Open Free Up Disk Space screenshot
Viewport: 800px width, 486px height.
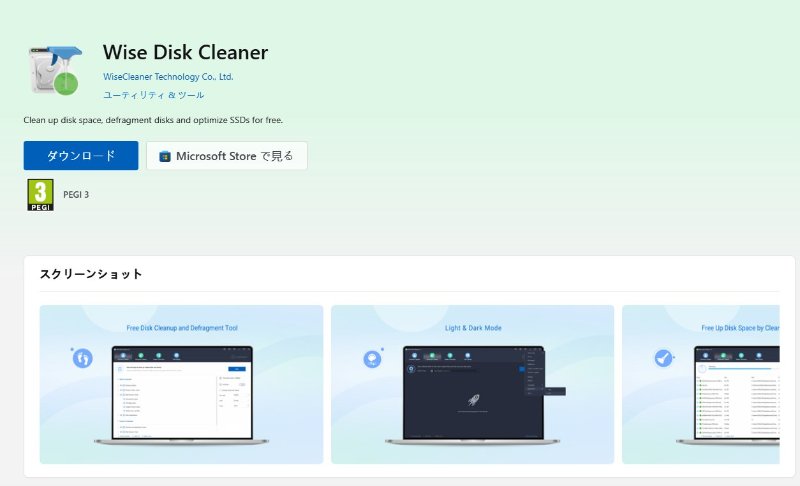coord(701,384)
